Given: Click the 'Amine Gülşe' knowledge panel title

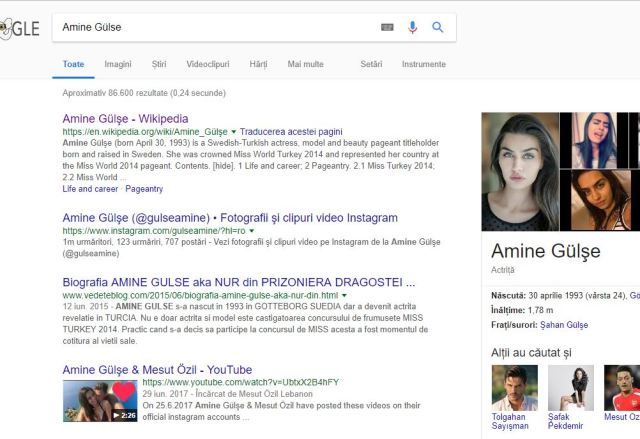Looking at the screenshot, I should 546,251.
